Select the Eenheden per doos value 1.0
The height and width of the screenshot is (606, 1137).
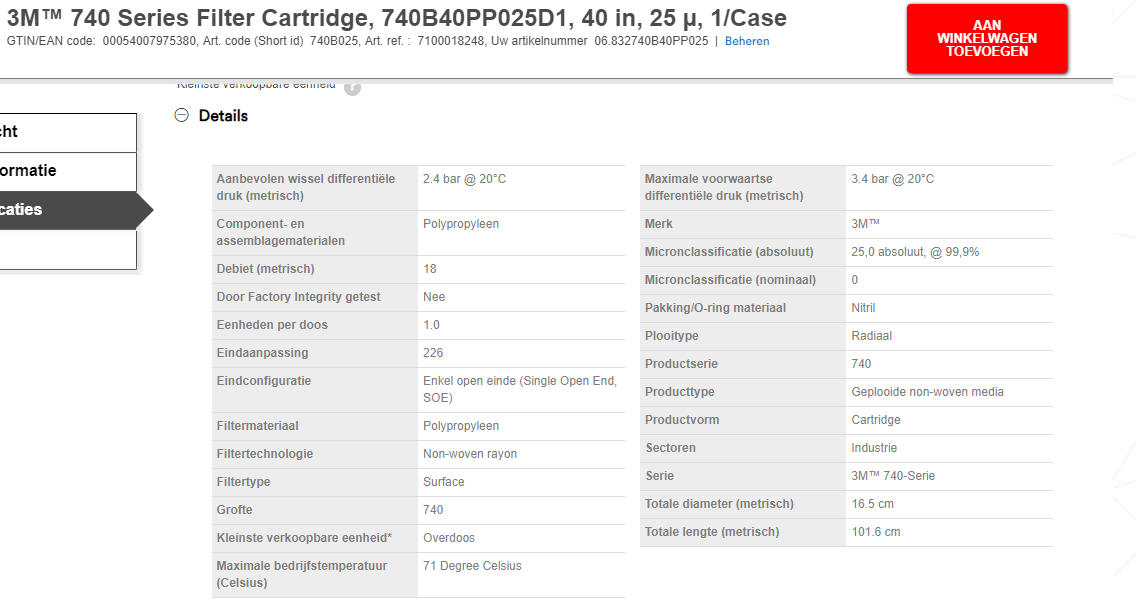click(x=431, y=325)
